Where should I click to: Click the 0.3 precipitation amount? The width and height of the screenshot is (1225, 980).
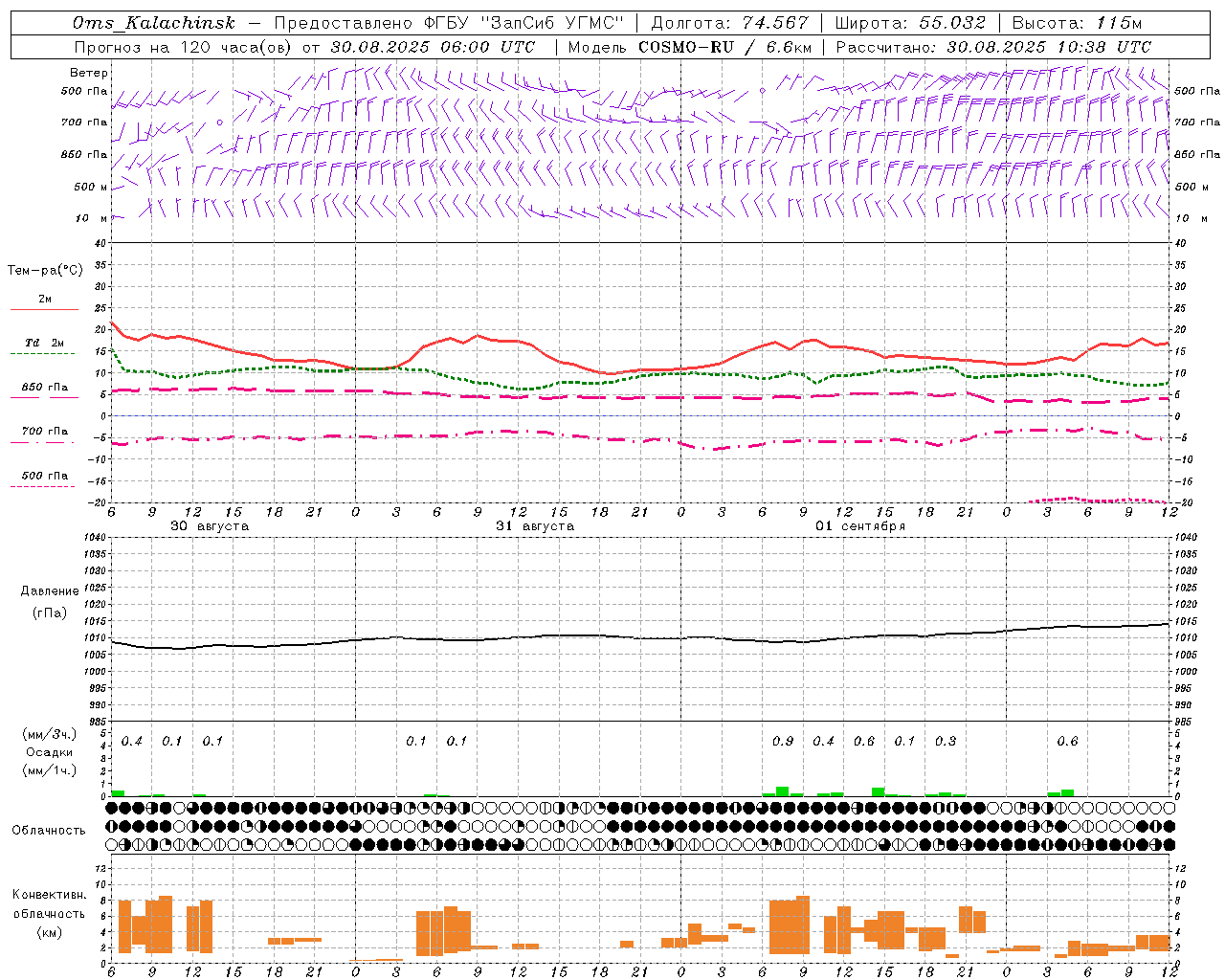coord(946,742)
